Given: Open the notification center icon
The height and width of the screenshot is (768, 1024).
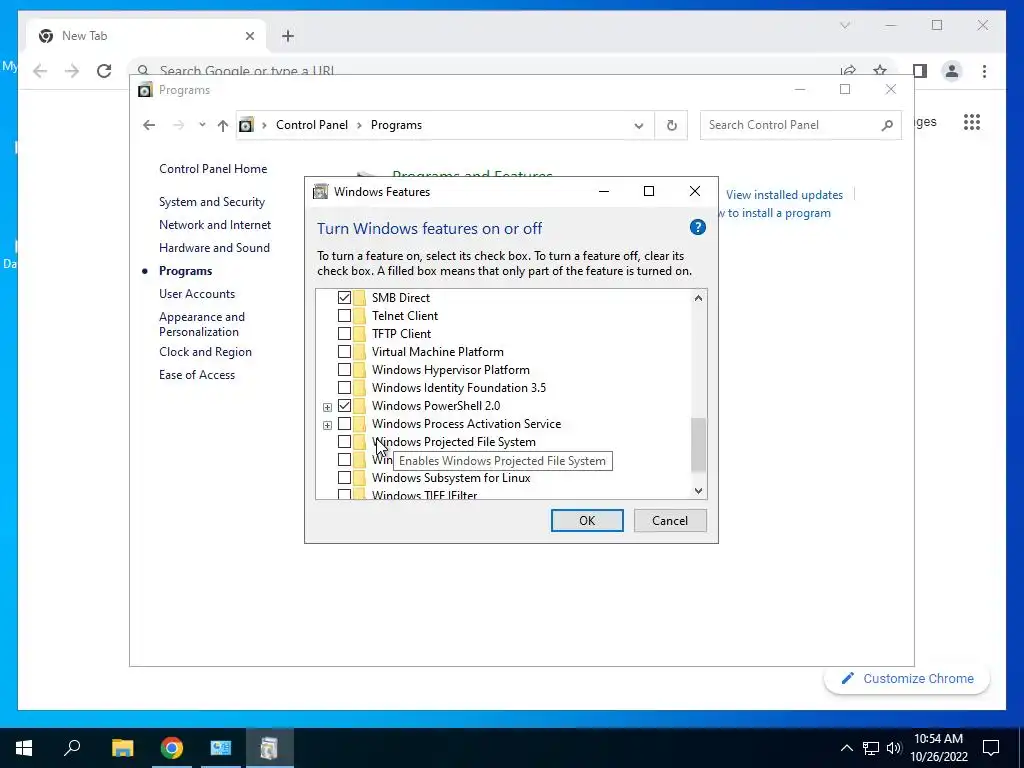Looking at the screenshot, I should click(991, 748).
